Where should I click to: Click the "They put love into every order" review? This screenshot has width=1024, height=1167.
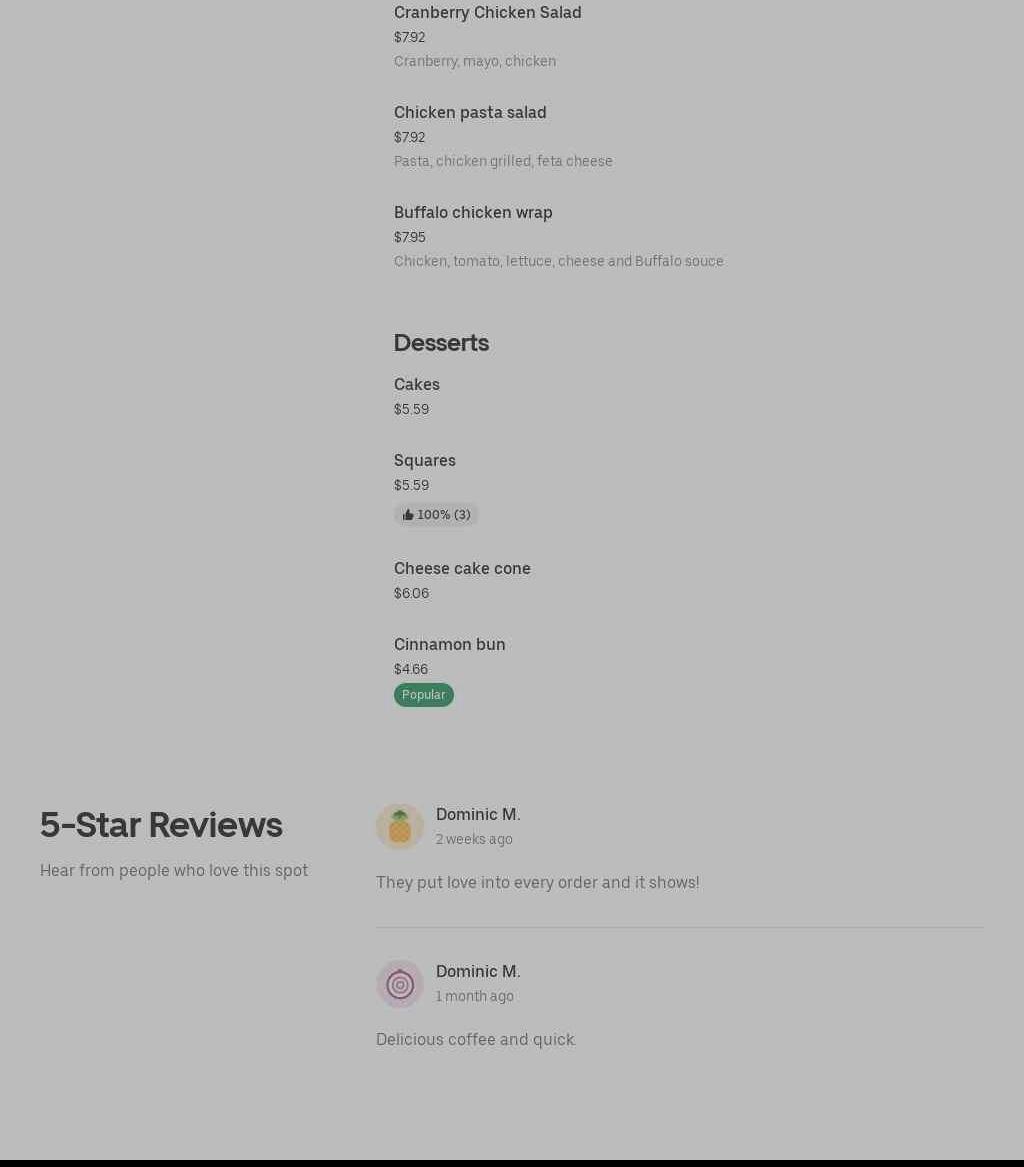[x=537, y=882]
